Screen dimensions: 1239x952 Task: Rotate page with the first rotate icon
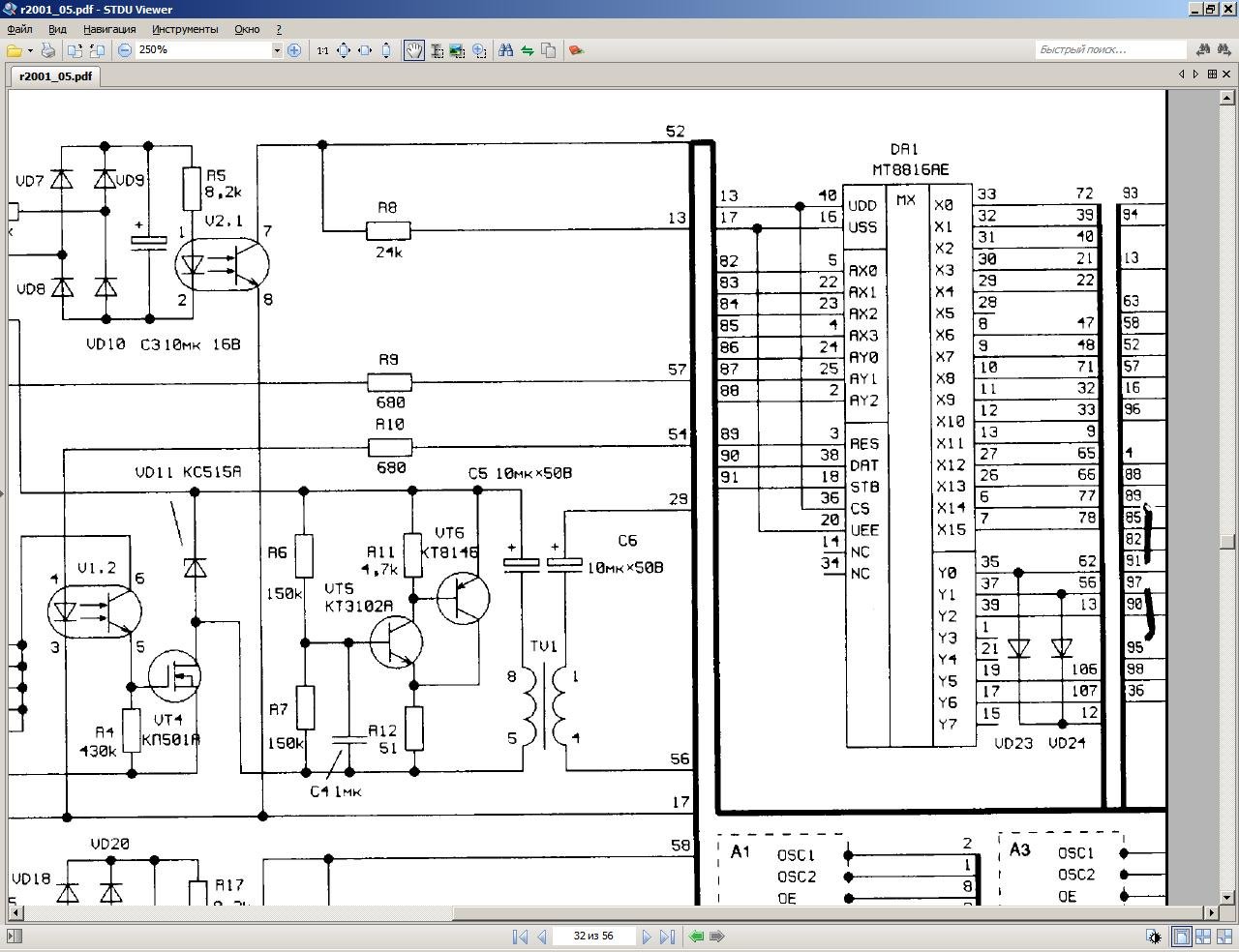coord(76,50)
